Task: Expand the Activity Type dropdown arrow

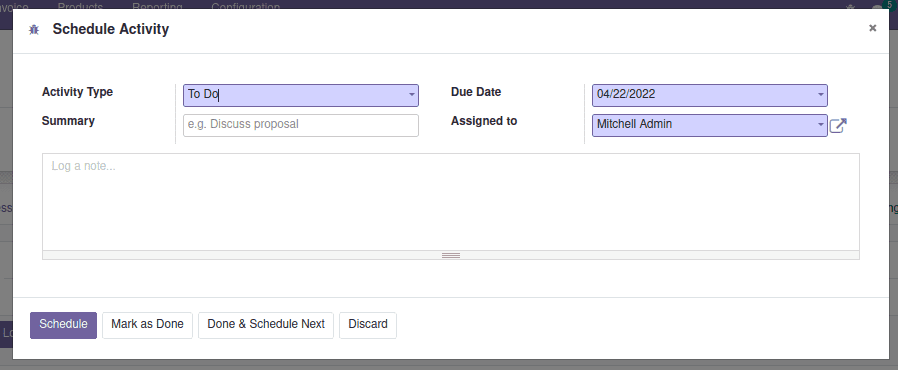Action: [x=412, y=95]
